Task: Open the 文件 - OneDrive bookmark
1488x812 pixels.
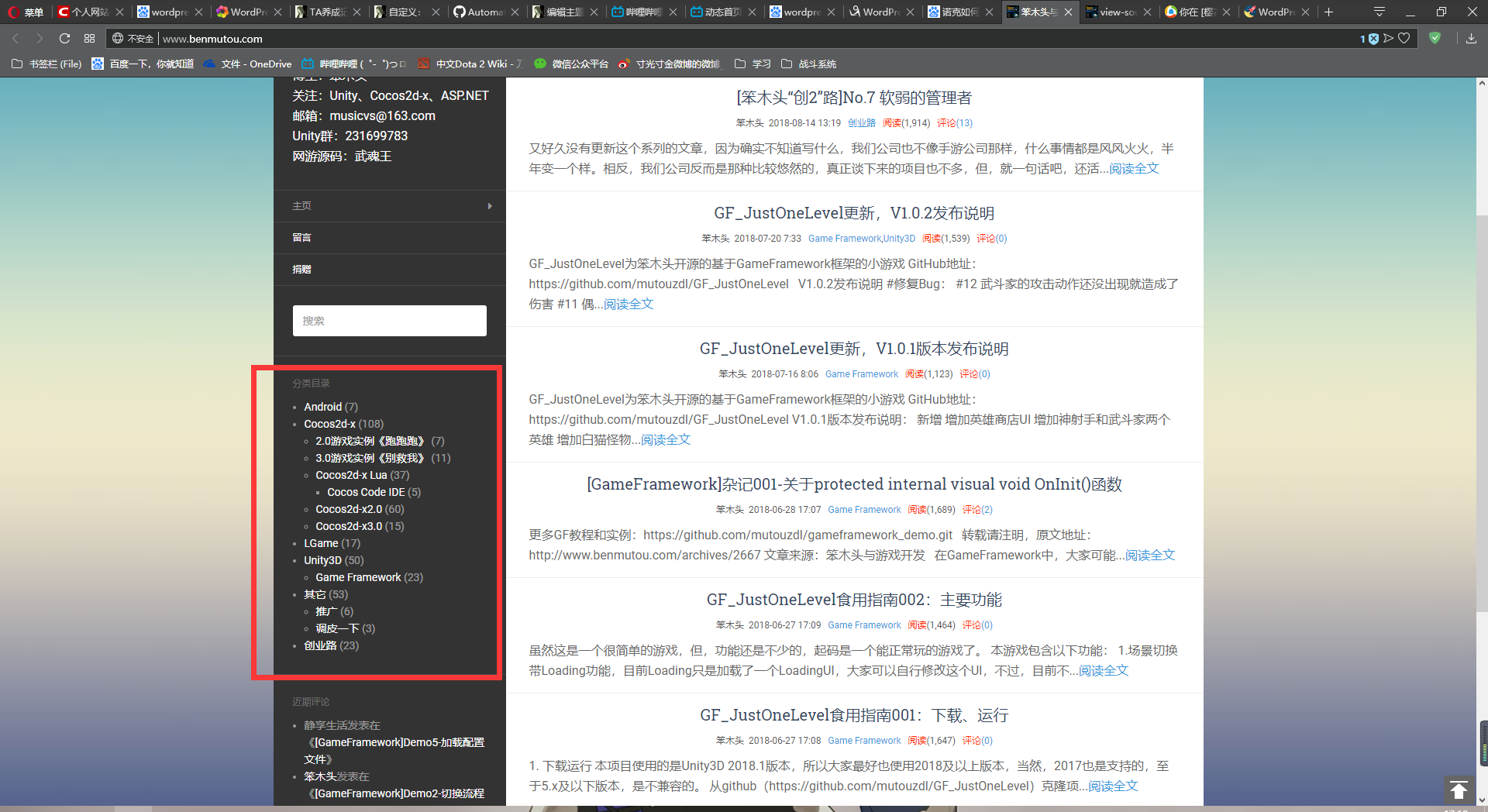Action: pos(247,64)
